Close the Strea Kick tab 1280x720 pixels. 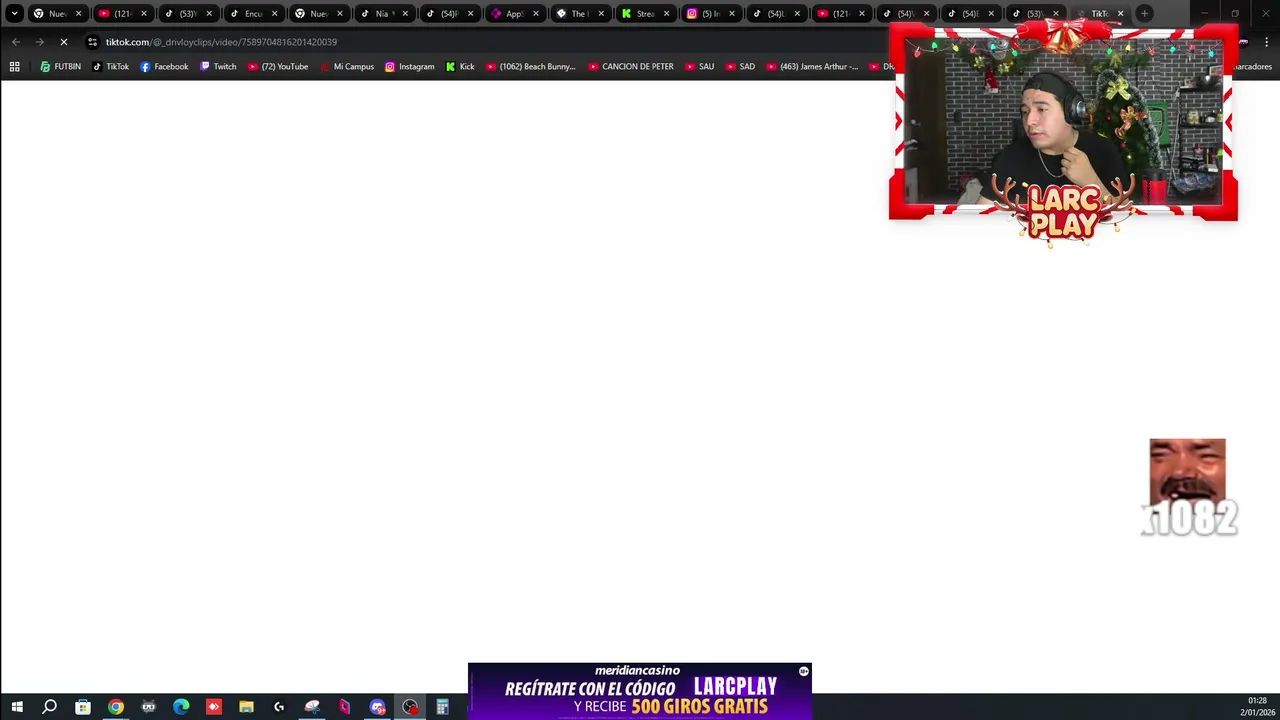click(x=666, y=14)
